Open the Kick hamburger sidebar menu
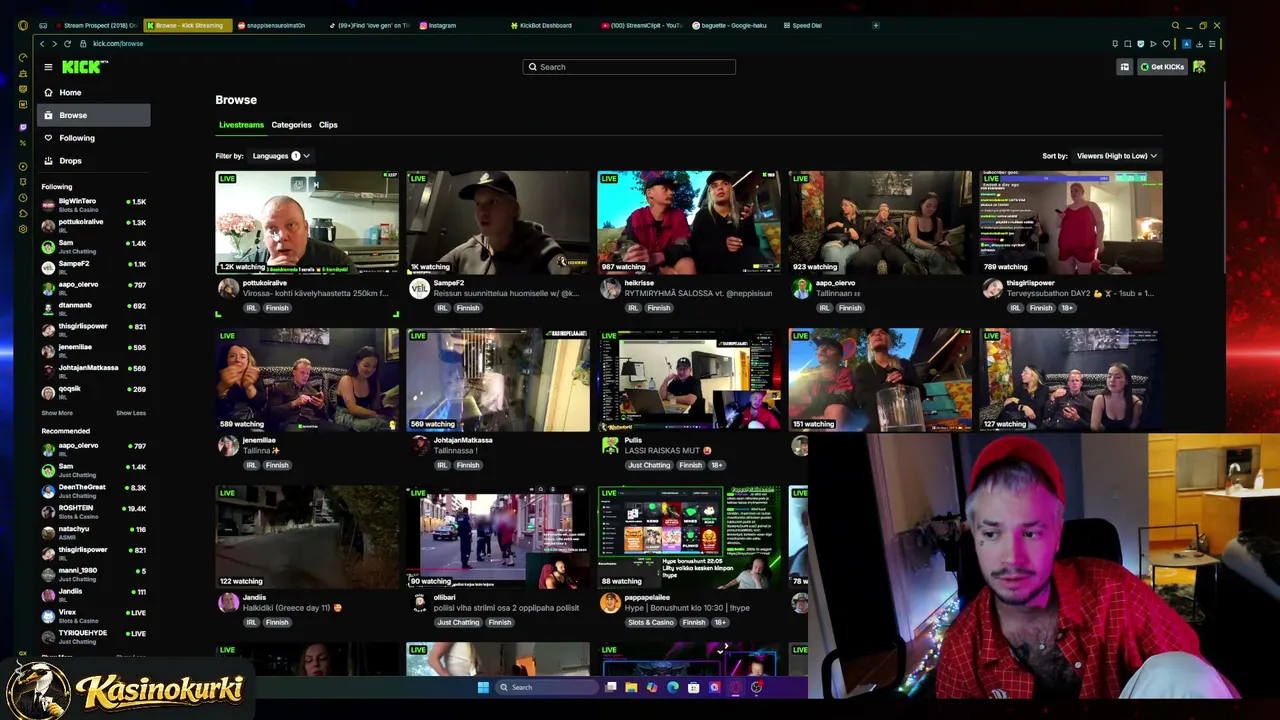Screen dimensions: 1280x720 pyautogui.click(x=48, y=67)
